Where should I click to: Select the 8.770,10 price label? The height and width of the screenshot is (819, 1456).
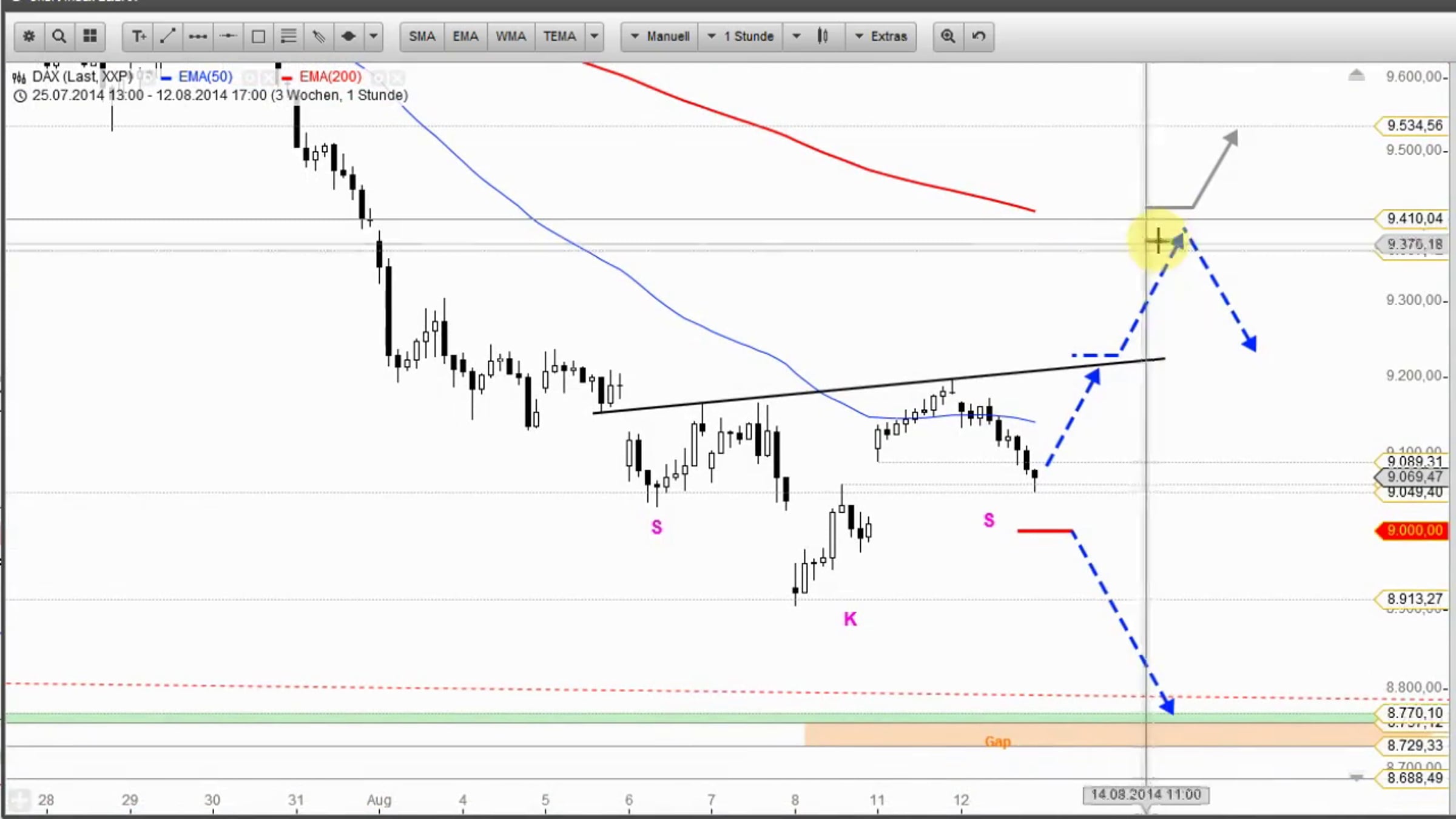pos(1411,713)
